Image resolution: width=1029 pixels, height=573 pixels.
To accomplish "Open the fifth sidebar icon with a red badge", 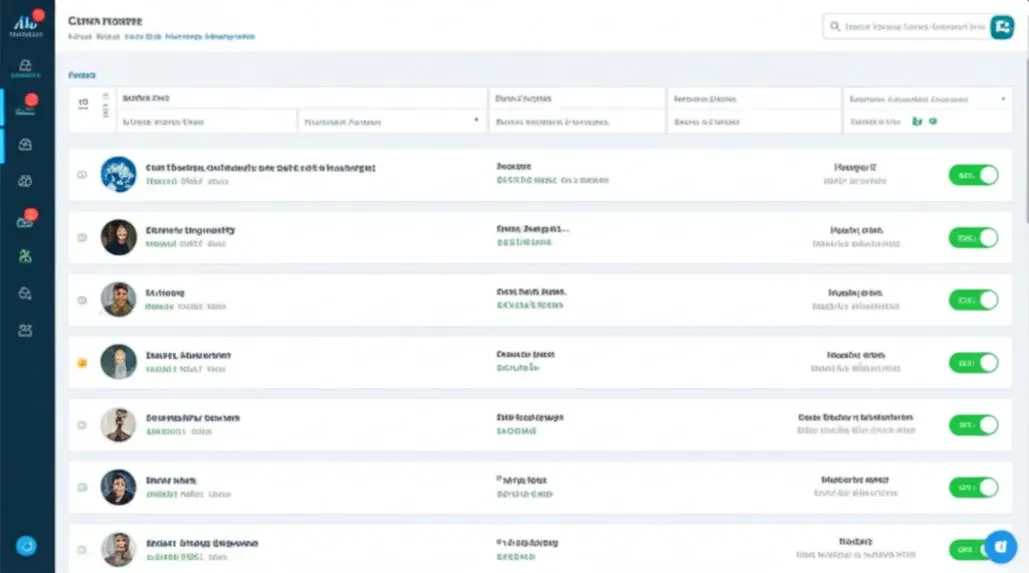I will click(26, 220).
